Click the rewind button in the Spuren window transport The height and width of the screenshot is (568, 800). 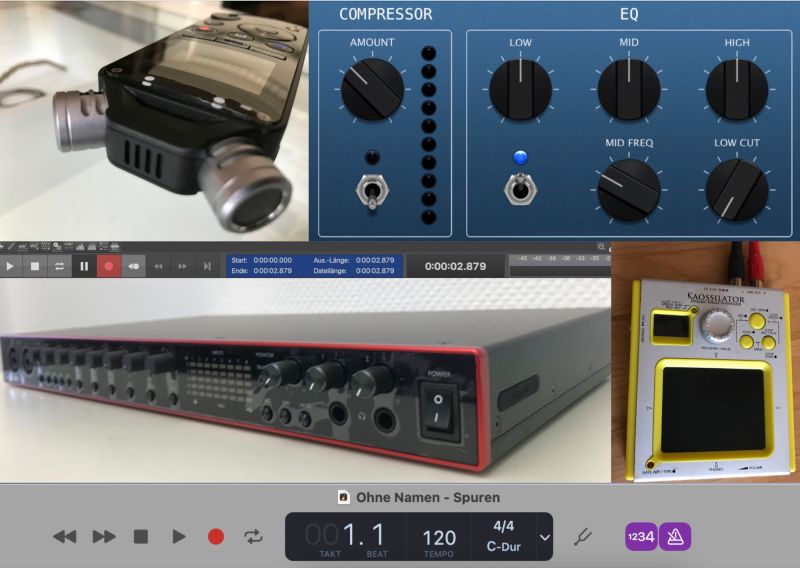pyautogui.click(x=65, y=537)
